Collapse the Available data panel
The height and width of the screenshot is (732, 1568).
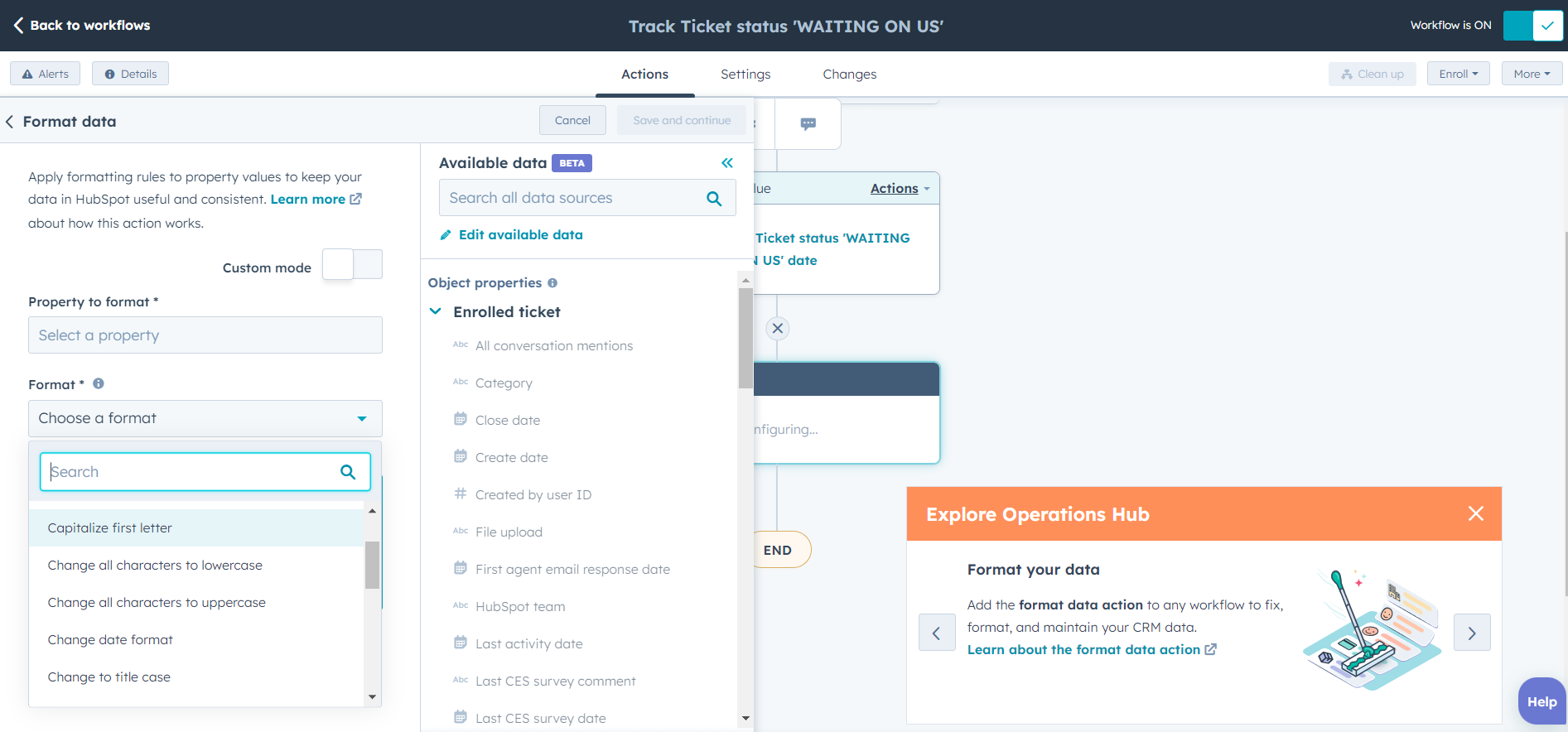727,163
